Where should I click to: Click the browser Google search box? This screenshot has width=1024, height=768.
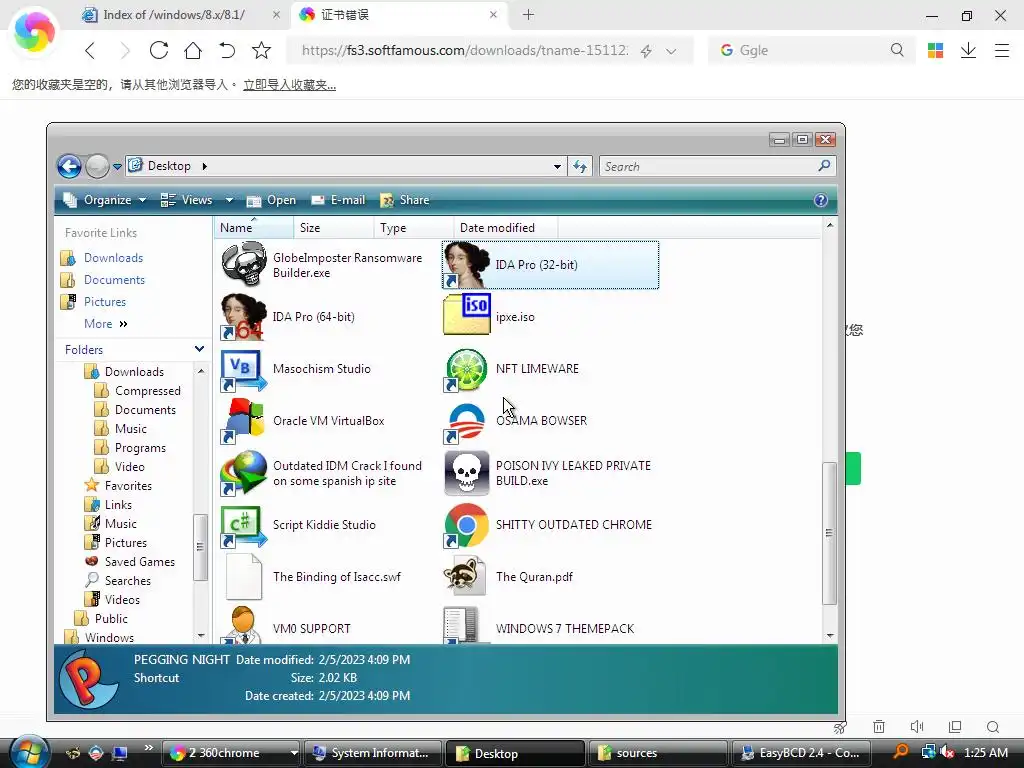812,50
